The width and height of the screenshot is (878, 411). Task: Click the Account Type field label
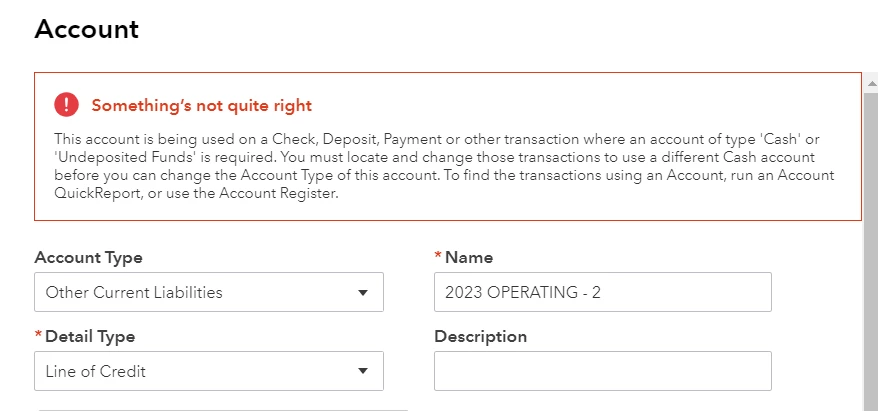pyautogui.click(x=88, y=258)
